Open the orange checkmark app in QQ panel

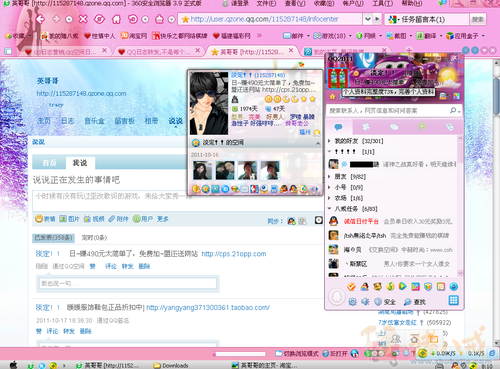click(x=351, y=286)
